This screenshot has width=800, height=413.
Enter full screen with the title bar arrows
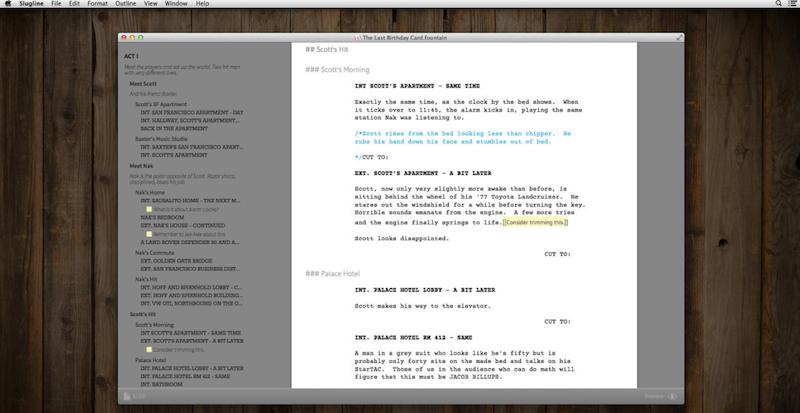(x=679, y=37)
